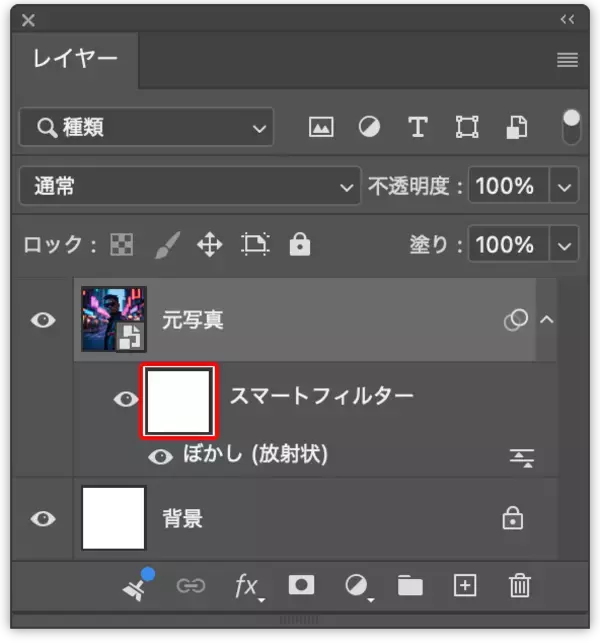
Task: Switch to the レイヤー tab
Action: 75,59
